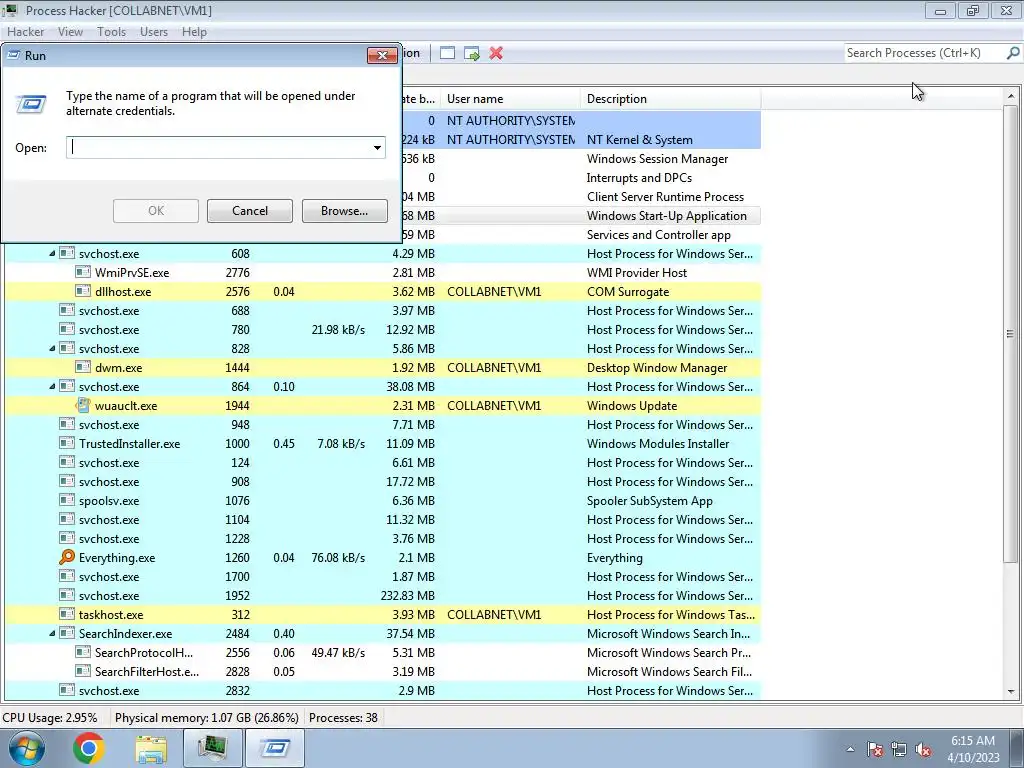Select the svchost.exe row with PID 1228

(x=383, y=539)
